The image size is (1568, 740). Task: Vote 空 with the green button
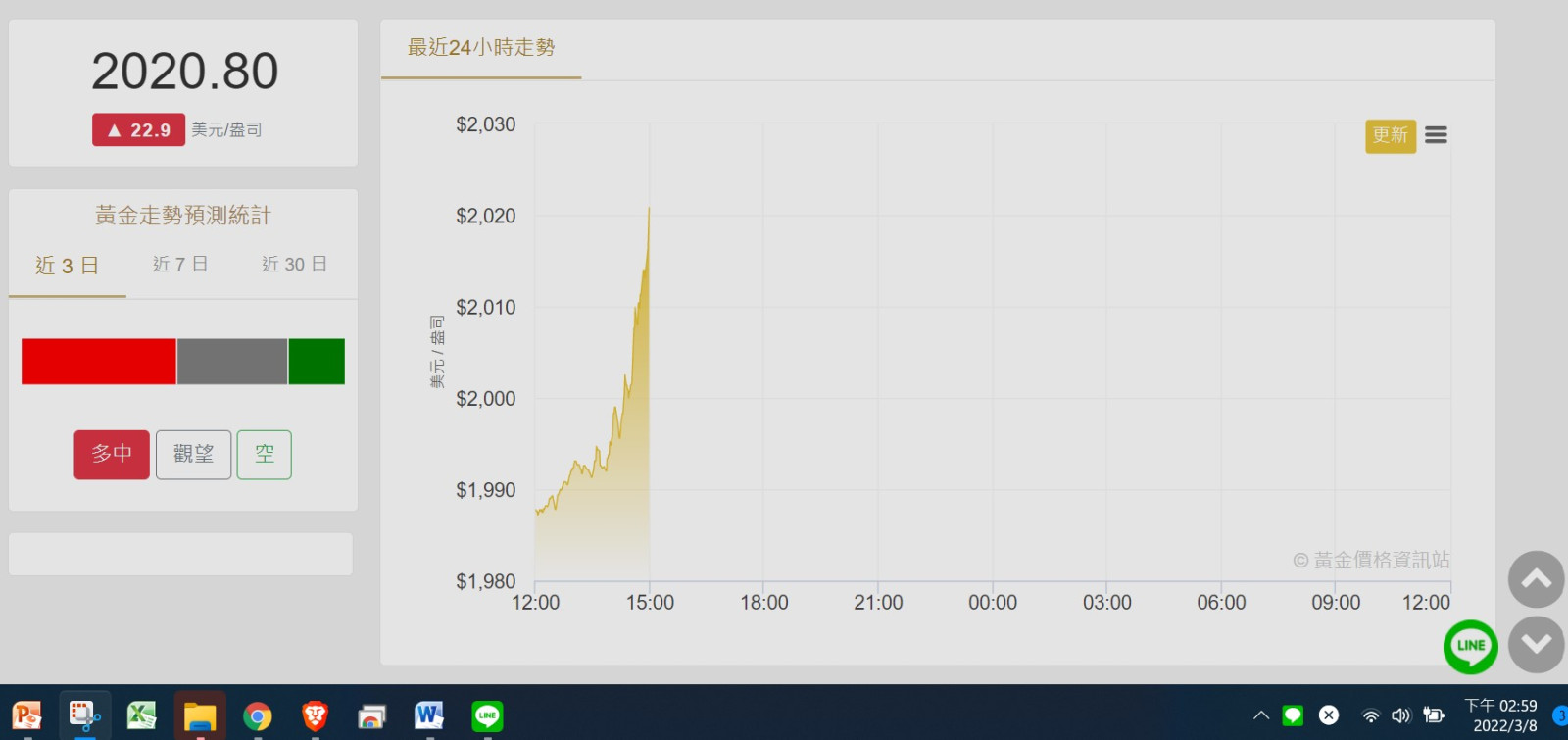pyautogui.click(x=265, y=455)
